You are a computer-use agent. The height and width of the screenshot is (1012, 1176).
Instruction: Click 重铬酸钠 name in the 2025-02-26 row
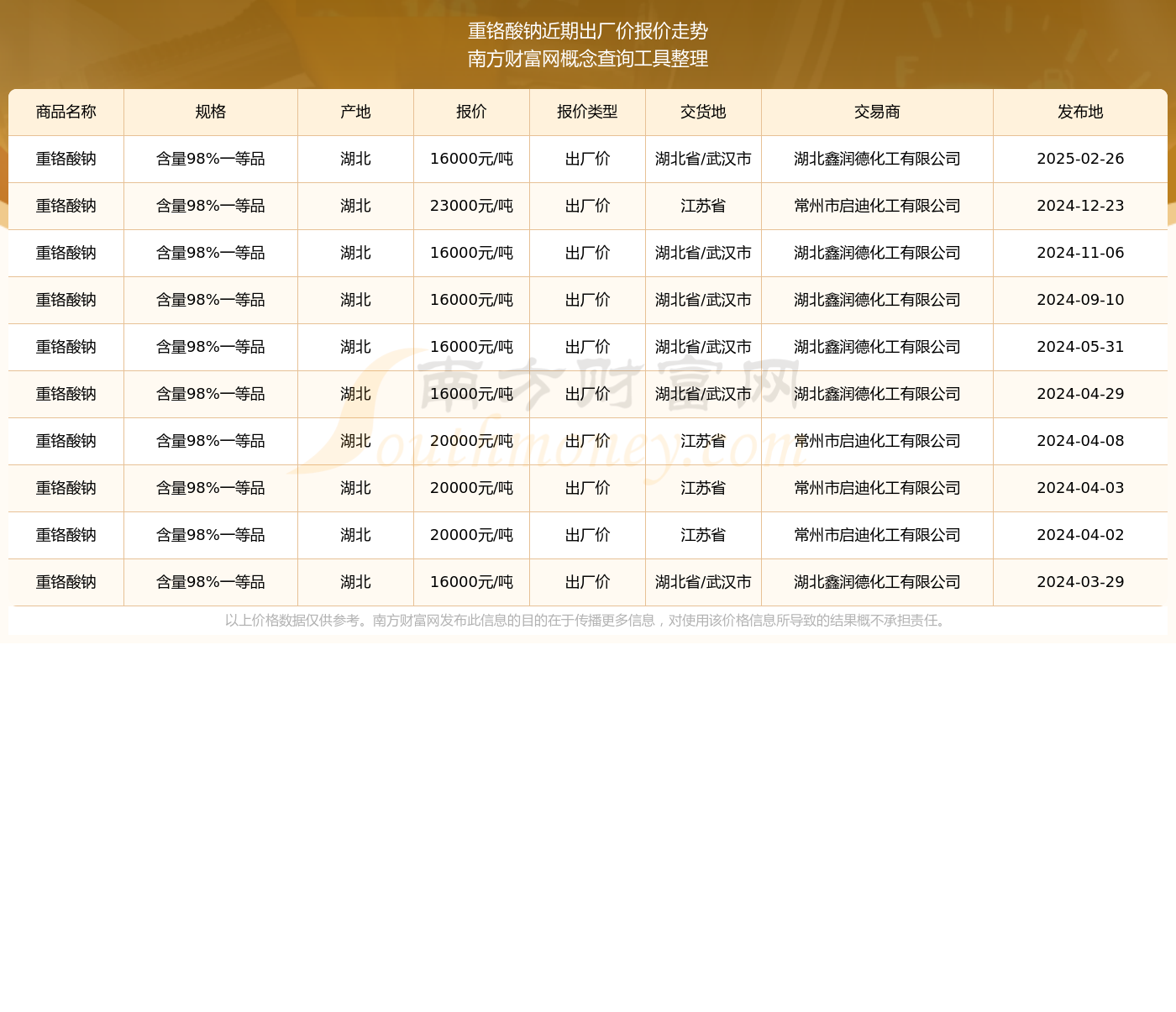click(66, 160)
